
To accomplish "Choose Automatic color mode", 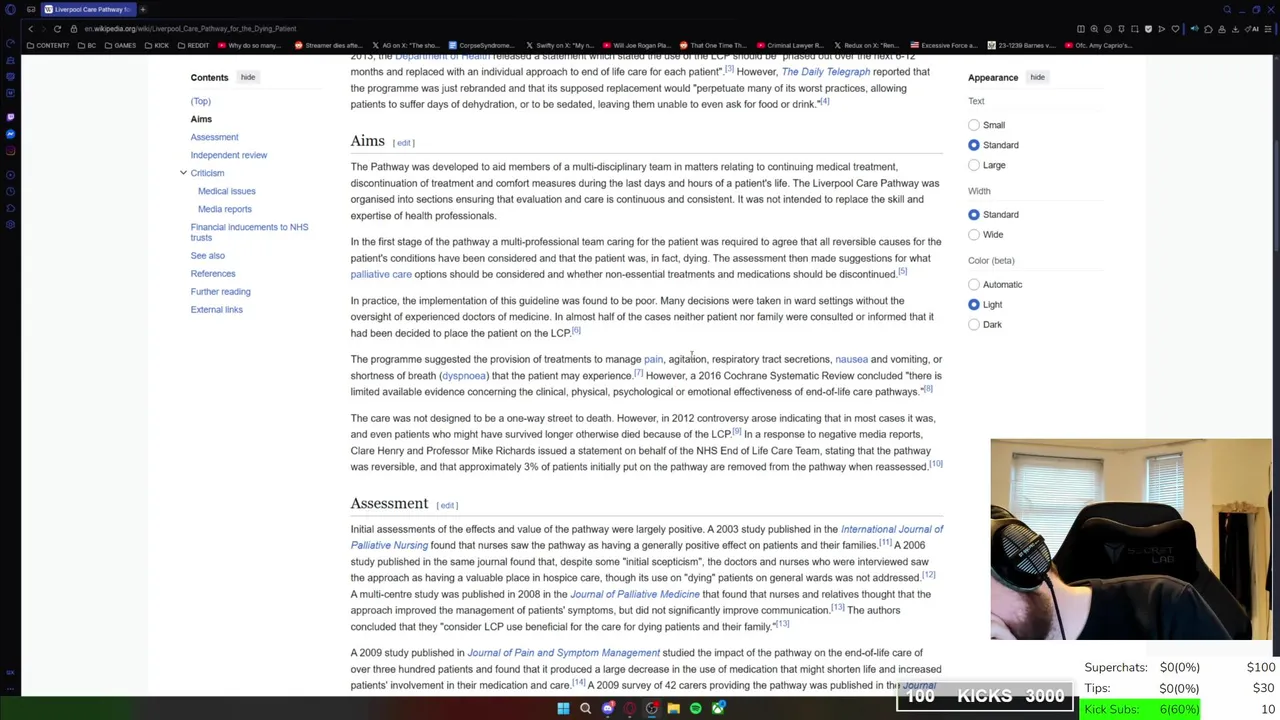I will click(974, 285).
